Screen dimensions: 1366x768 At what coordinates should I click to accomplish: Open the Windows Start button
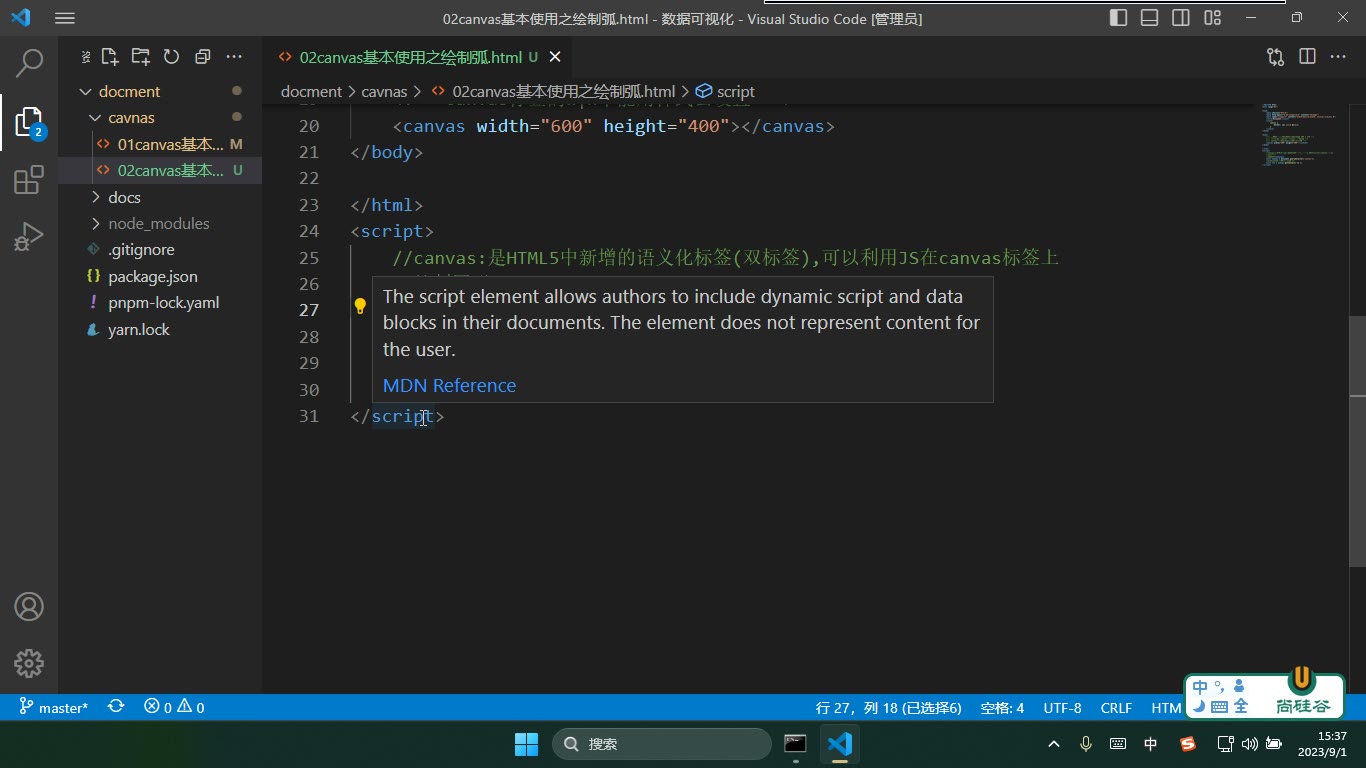click(x=526, y=744)
